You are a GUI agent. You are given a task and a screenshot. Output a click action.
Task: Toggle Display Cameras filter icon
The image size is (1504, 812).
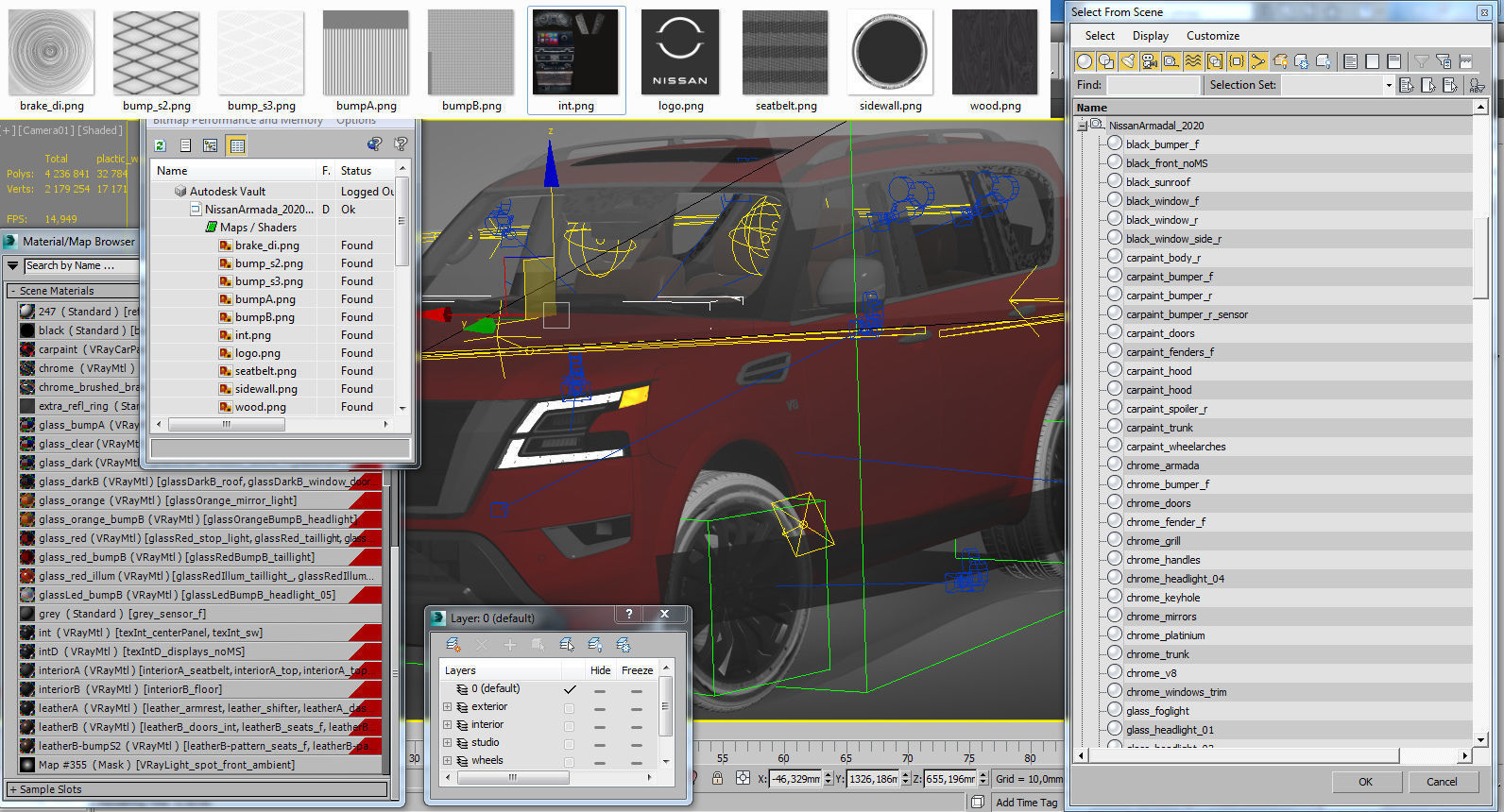tap(1150, 61)
